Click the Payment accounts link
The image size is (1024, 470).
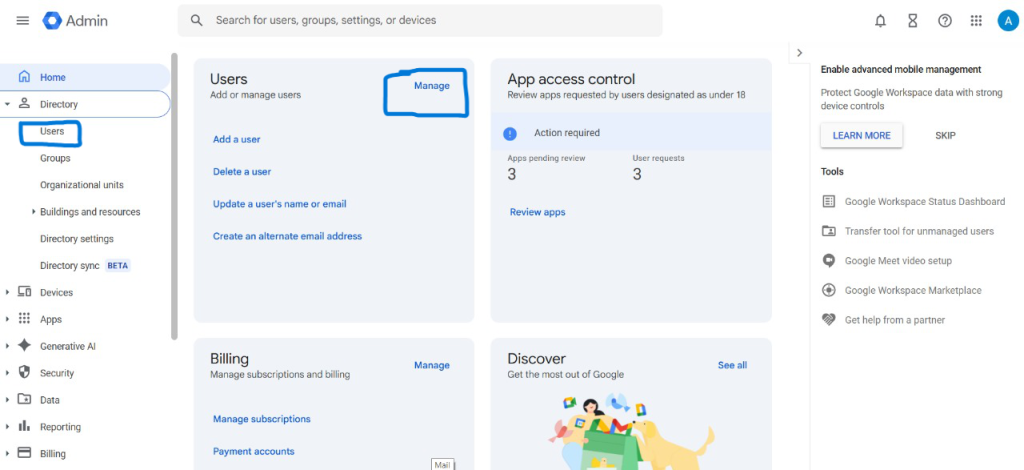[x=253, y=451]
